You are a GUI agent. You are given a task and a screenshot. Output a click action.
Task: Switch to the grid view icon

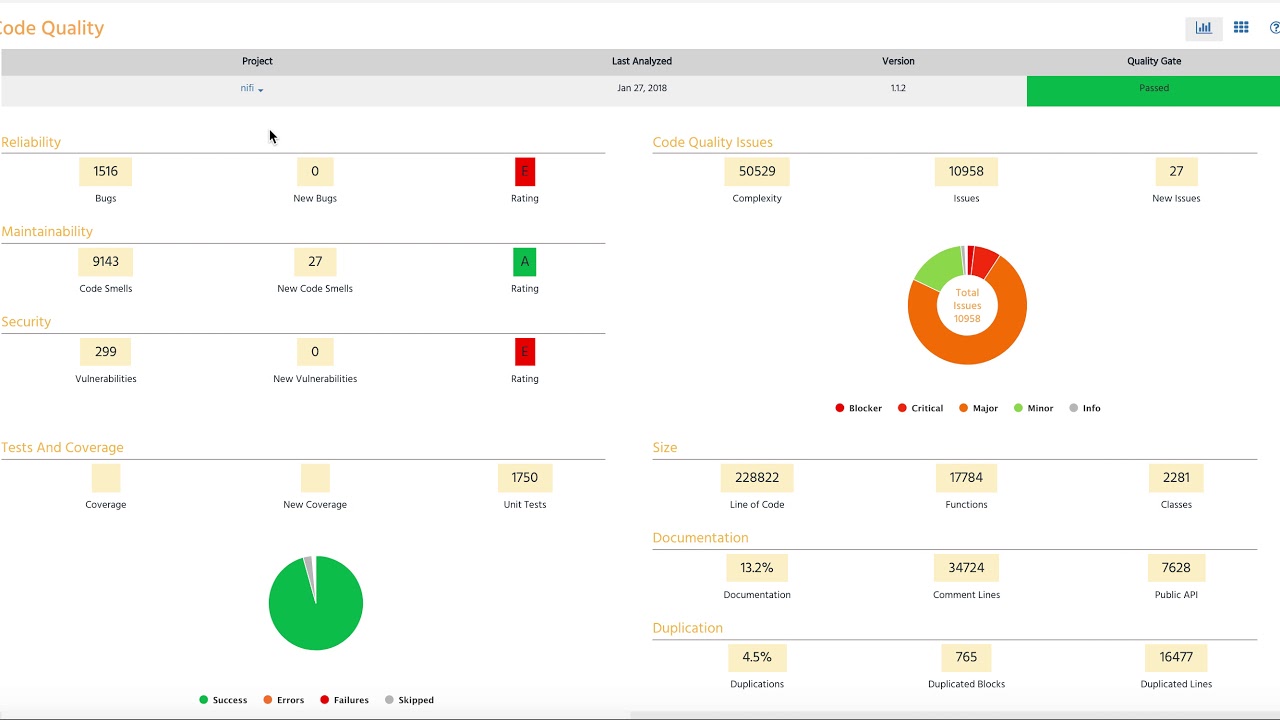pyautogui.click(x=1241, y=28)
